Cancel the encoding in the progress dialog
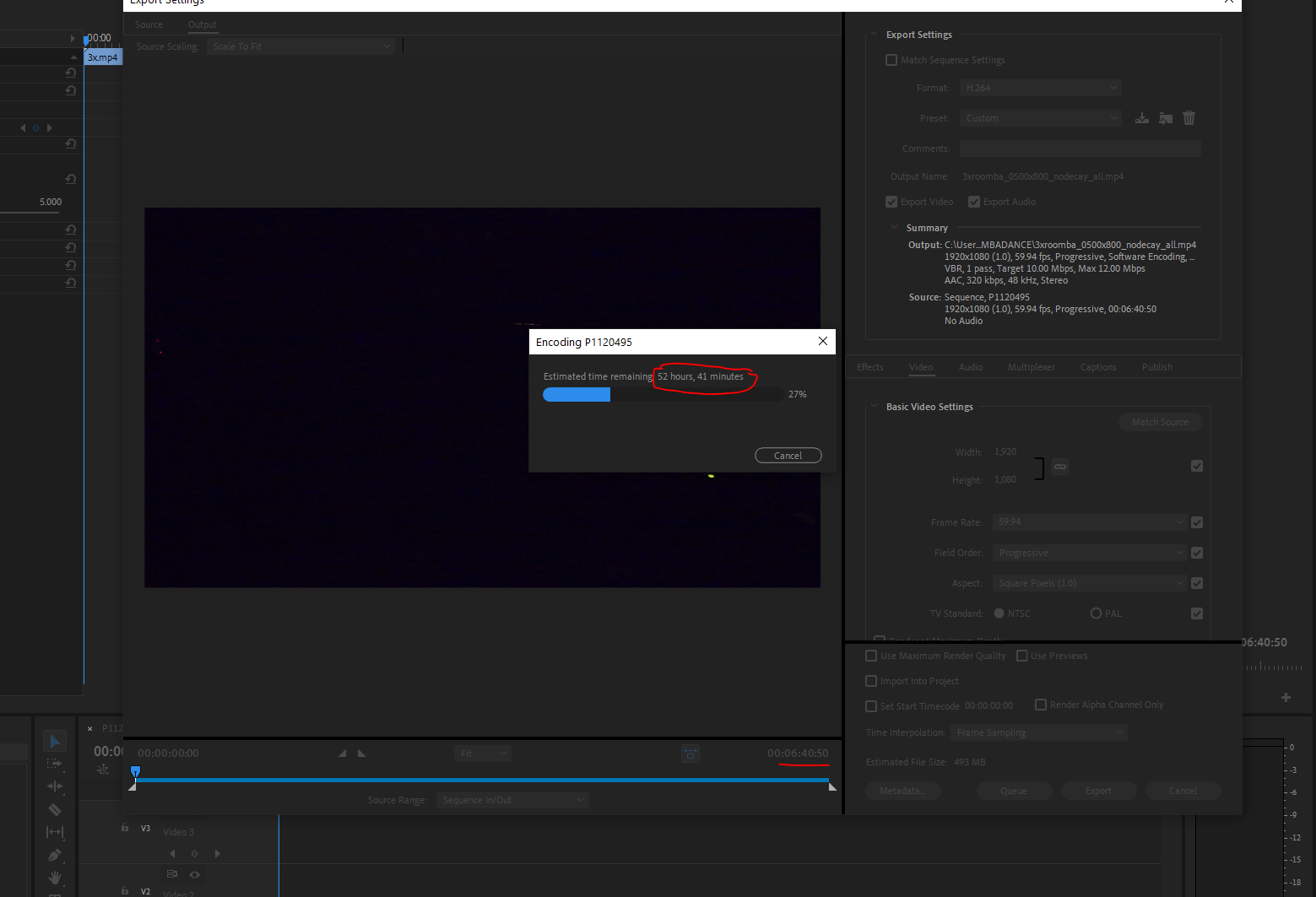 click(788, 456)
